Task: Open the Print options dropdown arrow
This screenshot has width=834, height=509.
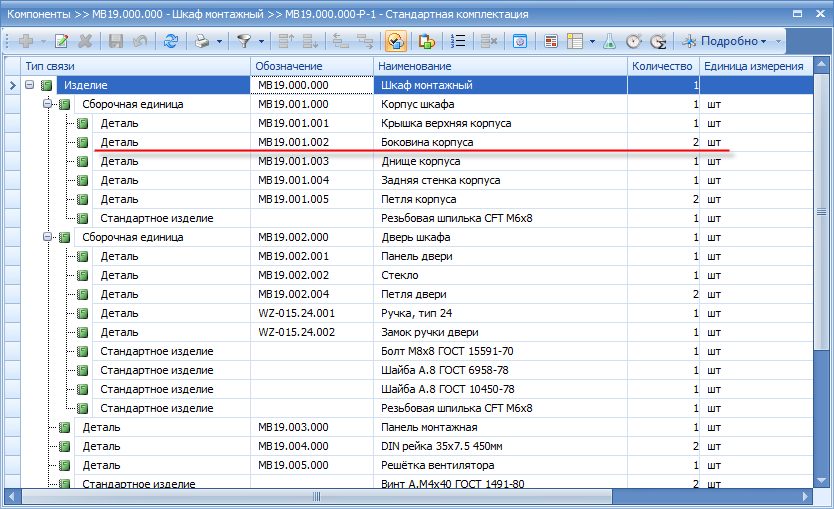Action: pos(219,41)
